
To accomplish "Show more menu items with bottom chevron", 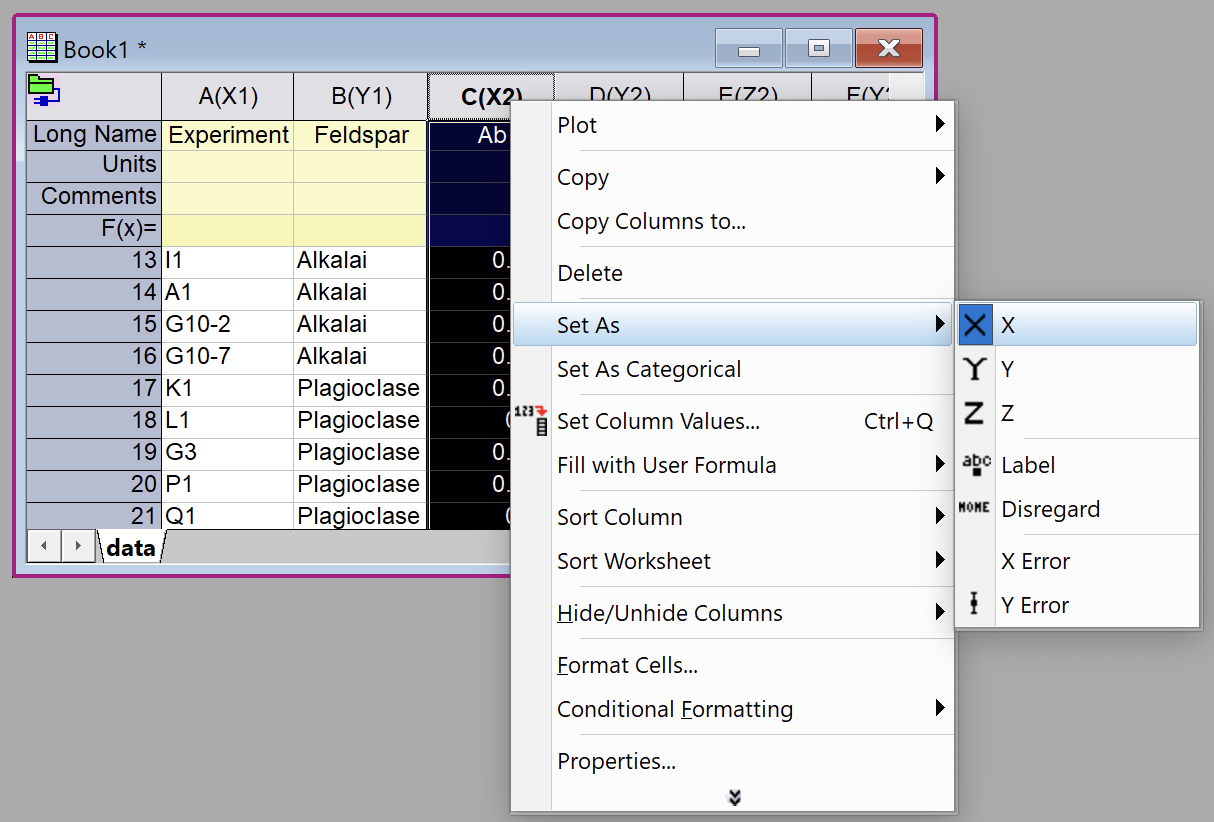I will coord(734,797).
